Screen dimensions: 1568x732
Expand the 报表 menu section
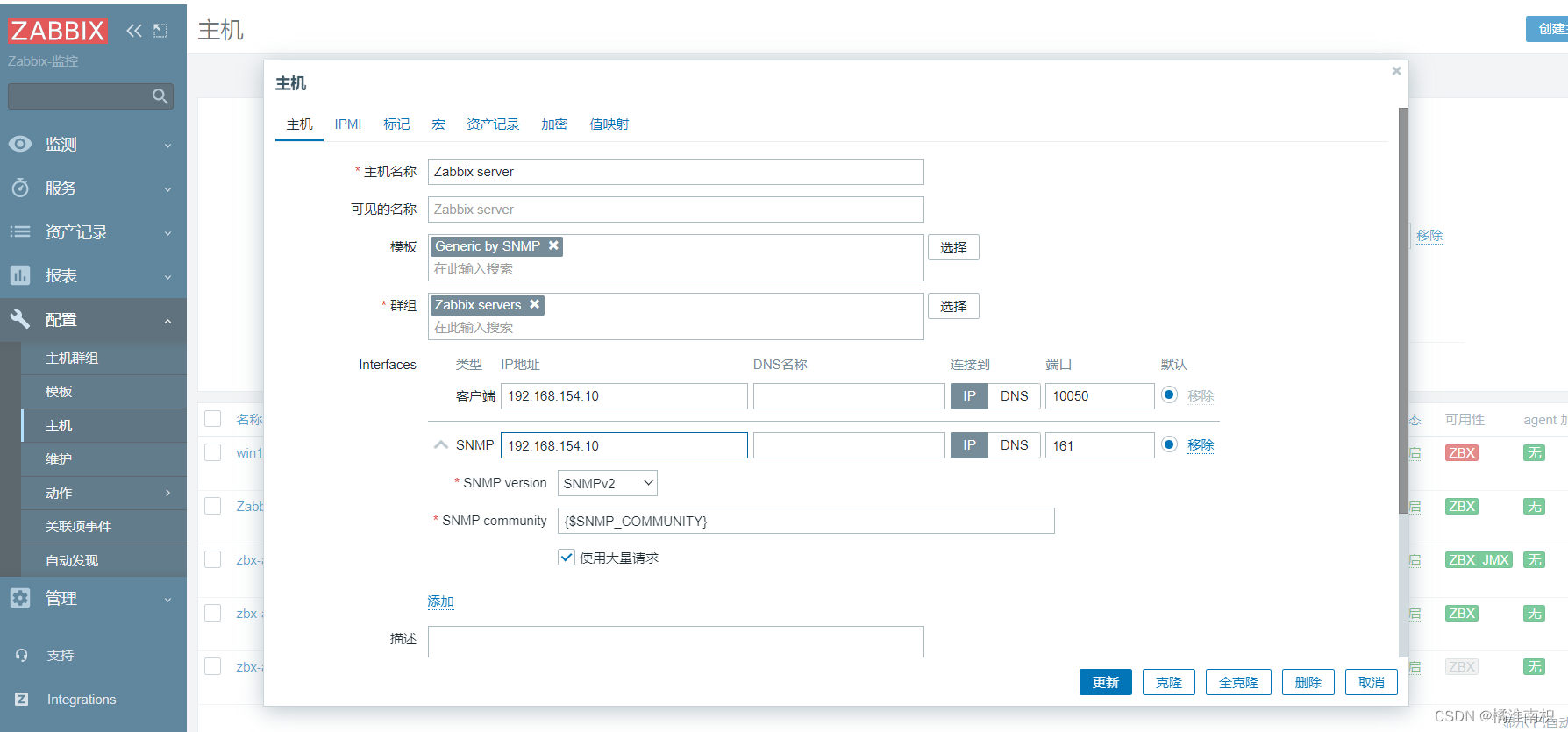click(167, 277)
